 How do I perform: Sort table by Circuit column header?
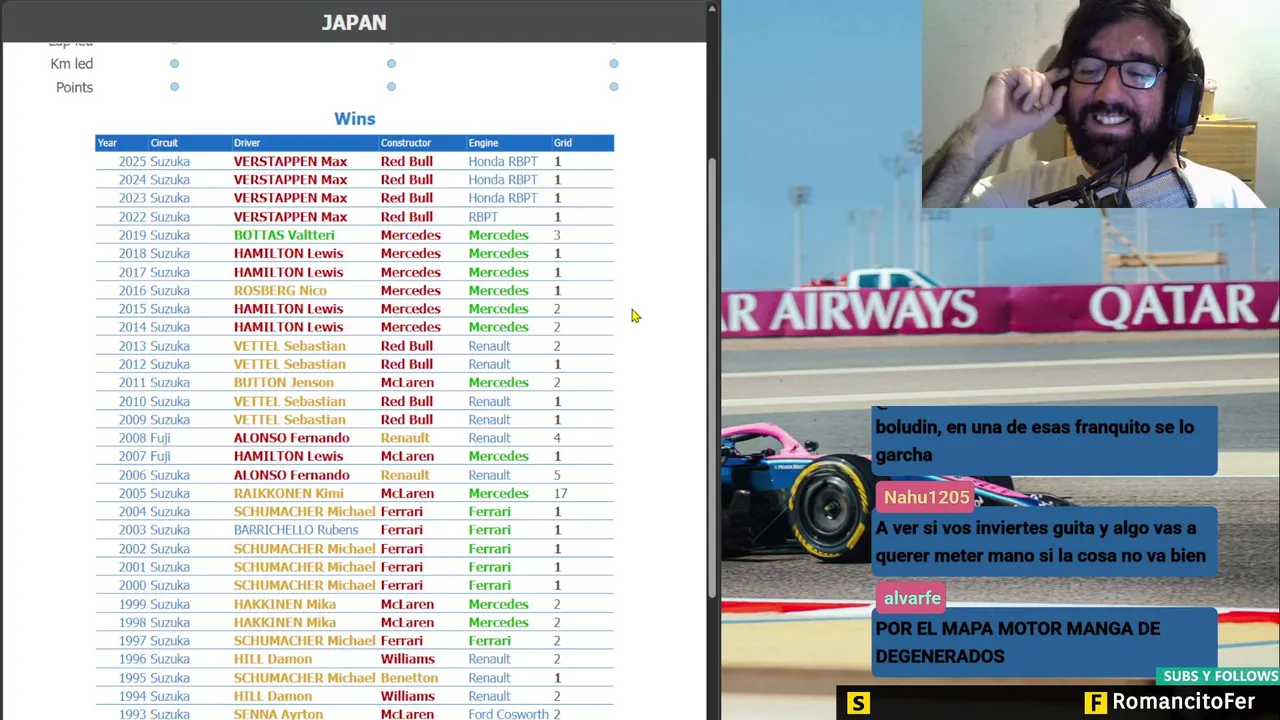(x=164, y=143)
